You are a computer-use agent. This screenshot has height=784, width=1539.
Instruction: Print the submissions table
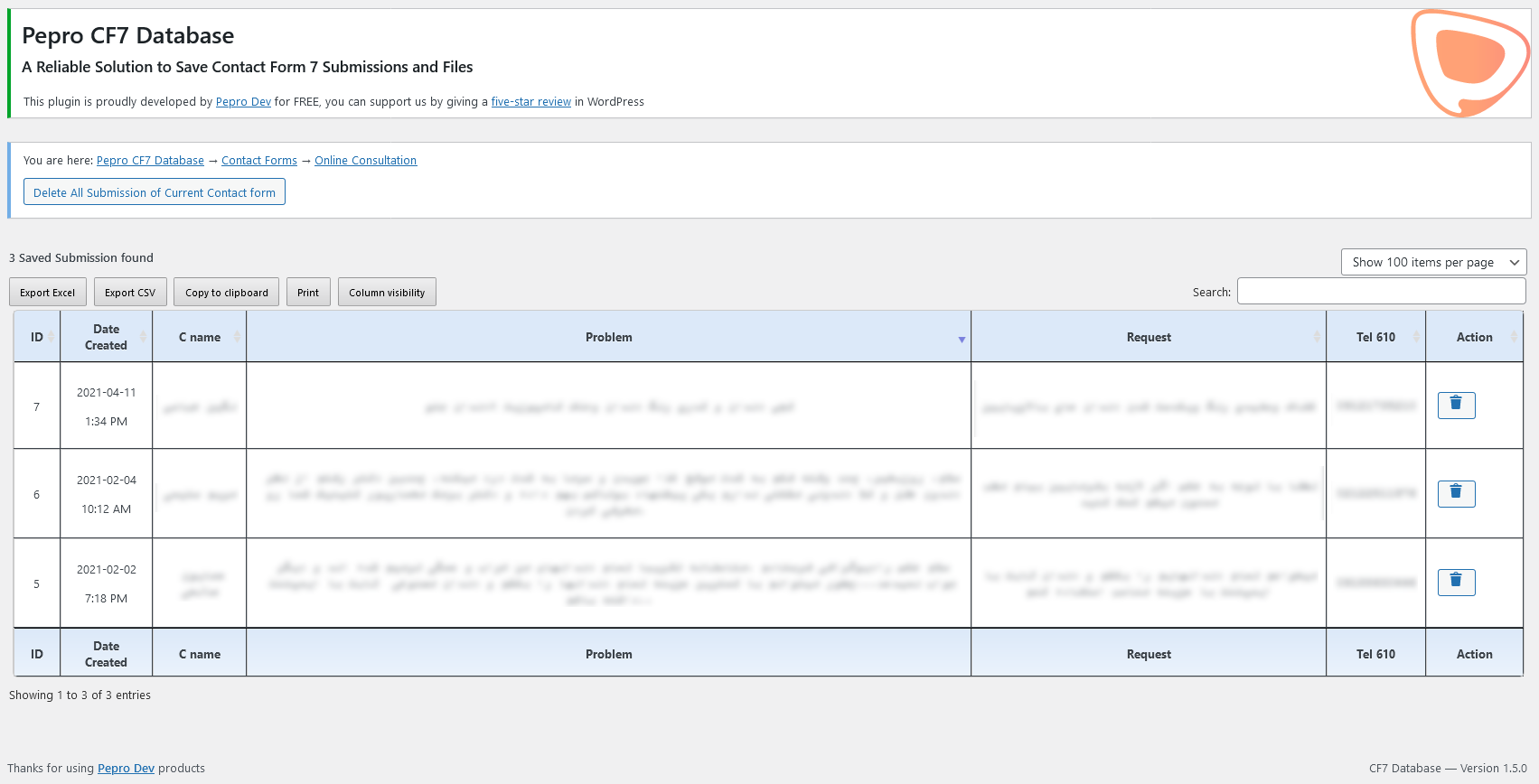[308, 292]
